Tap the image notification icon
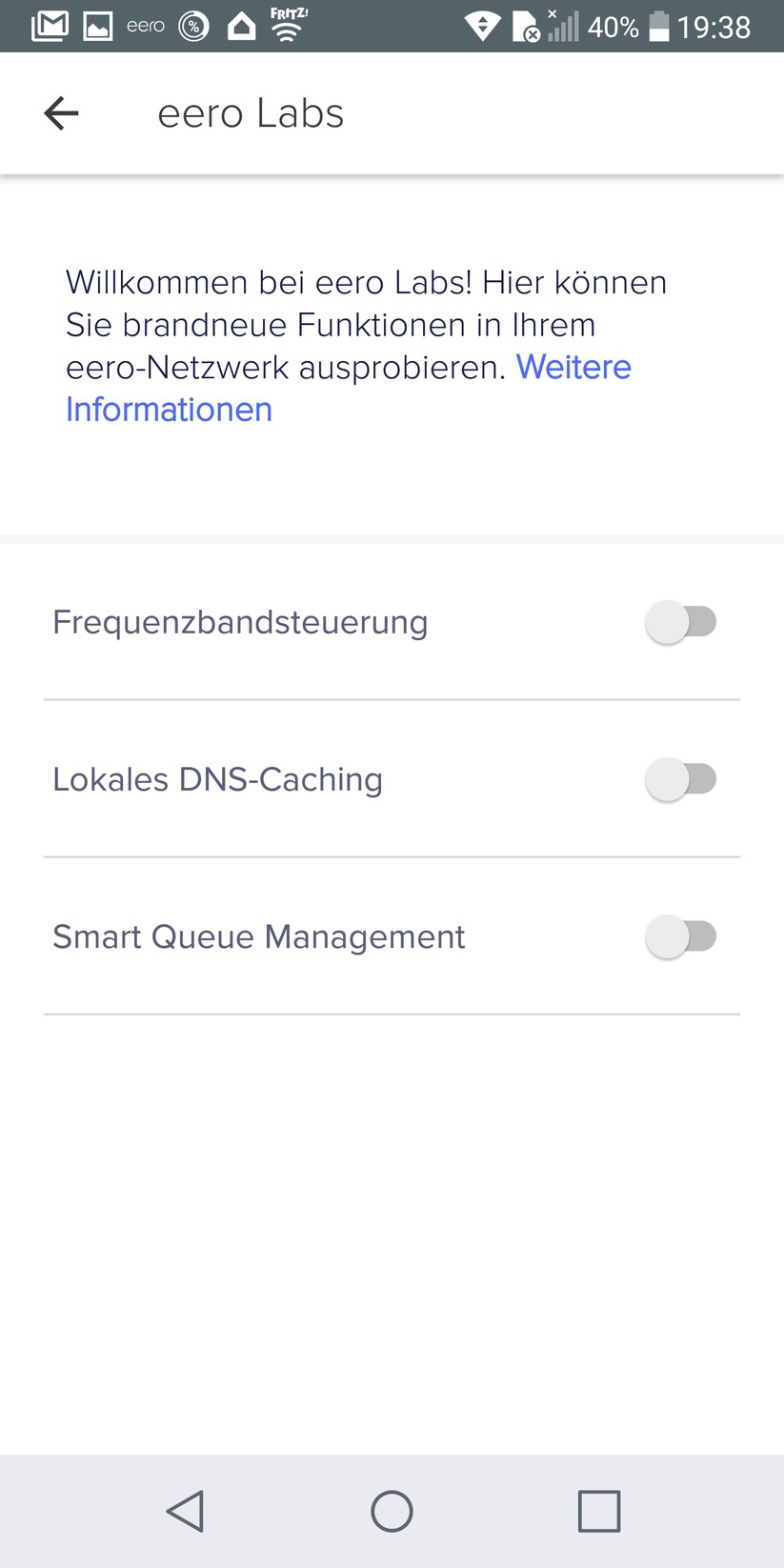 click(98, 27)
